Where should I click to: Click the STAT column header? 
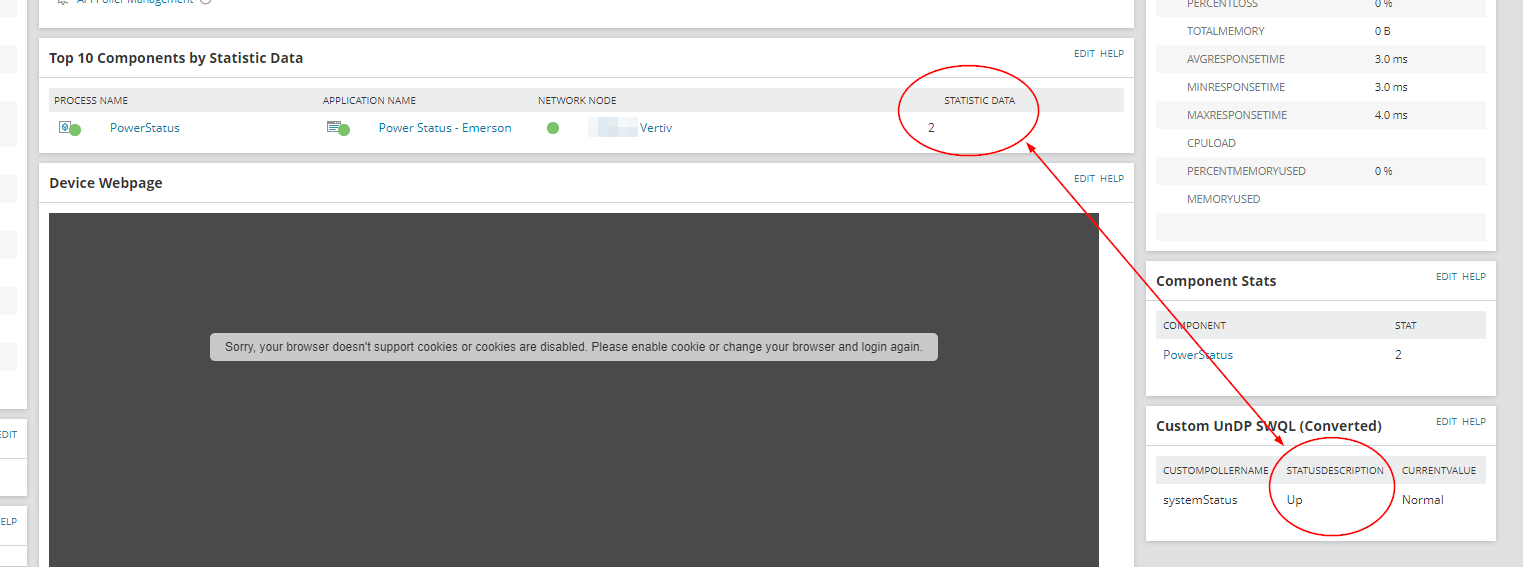coord(1405,326)
